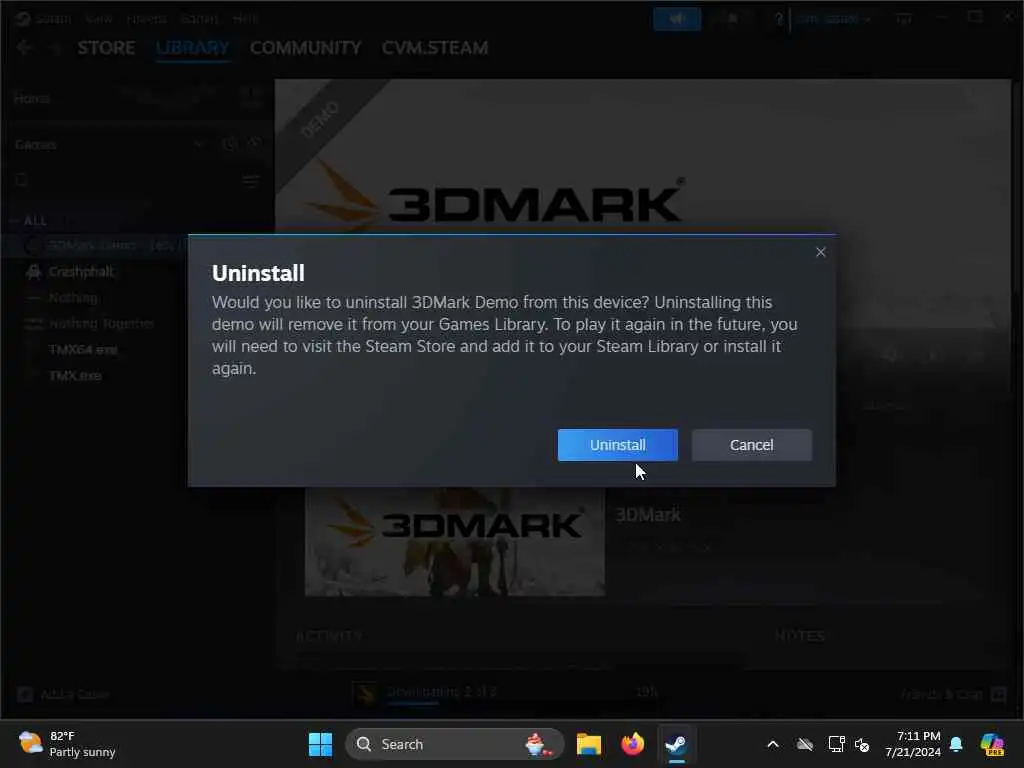Open the Games filter dropdown
The height and width of the screenshot is (768, 1024).
coord(109,144)
